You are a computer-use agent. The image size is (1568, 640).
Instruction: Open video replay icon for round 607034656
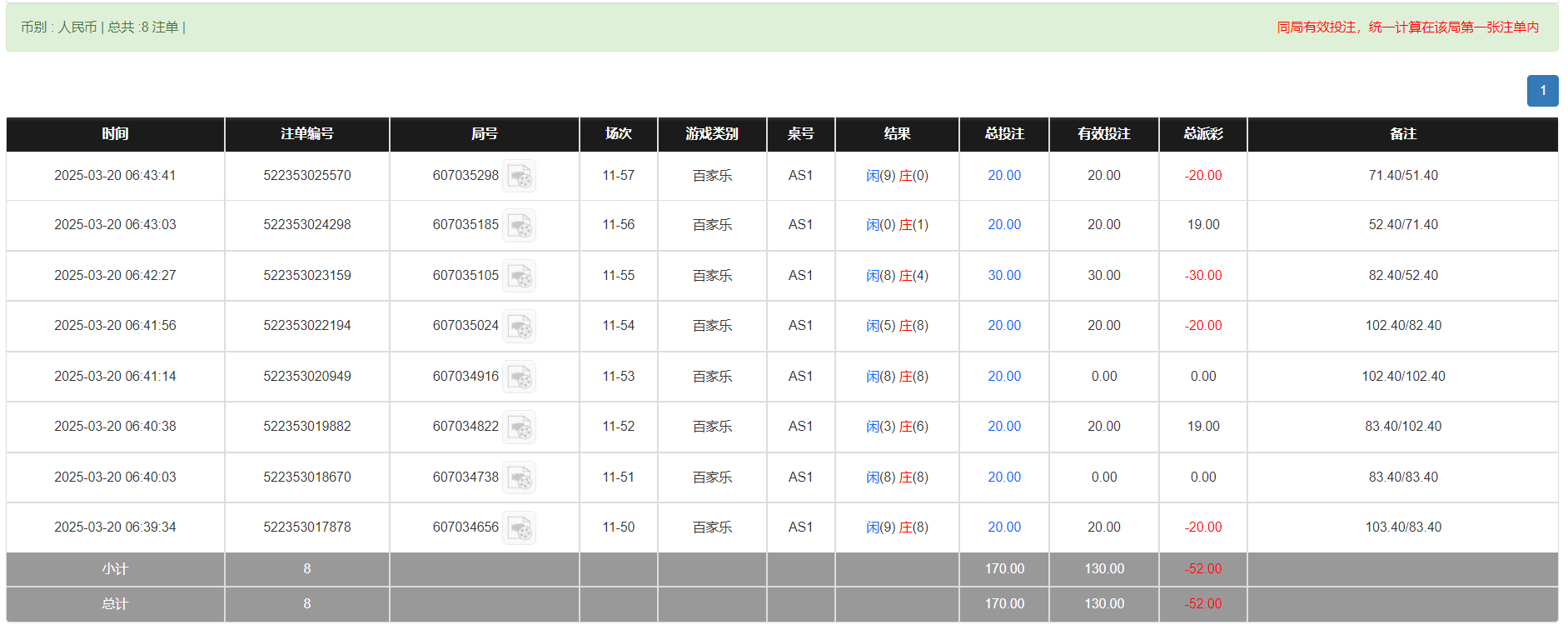pyautogui.click(x=520, y=527)
